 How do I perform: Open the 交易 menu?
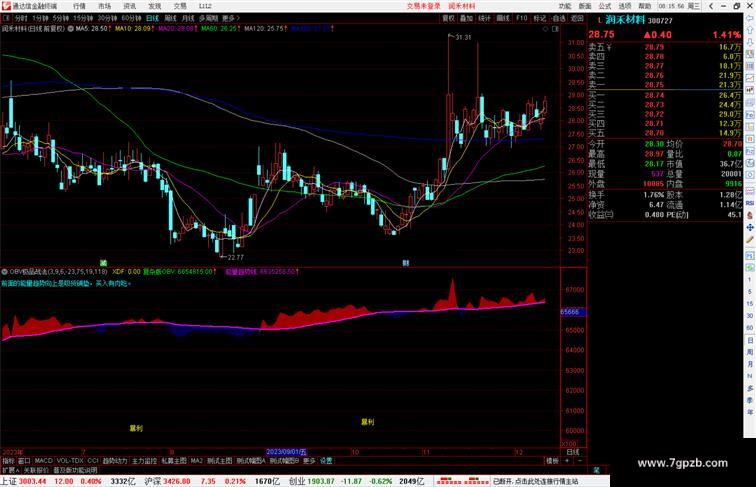pyautogui.click(x=180, y=6)
